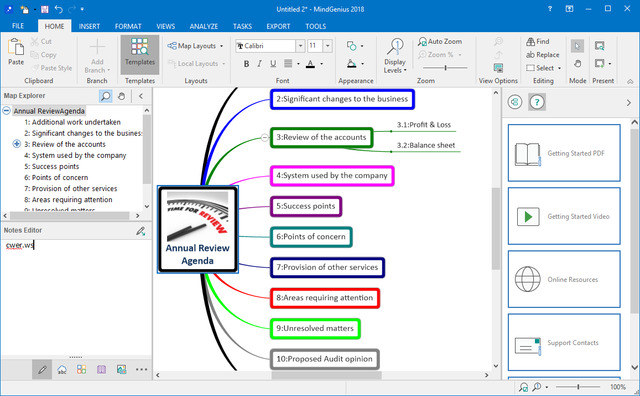
Task: Click the Online Resources button
Action: click(564, 279)
